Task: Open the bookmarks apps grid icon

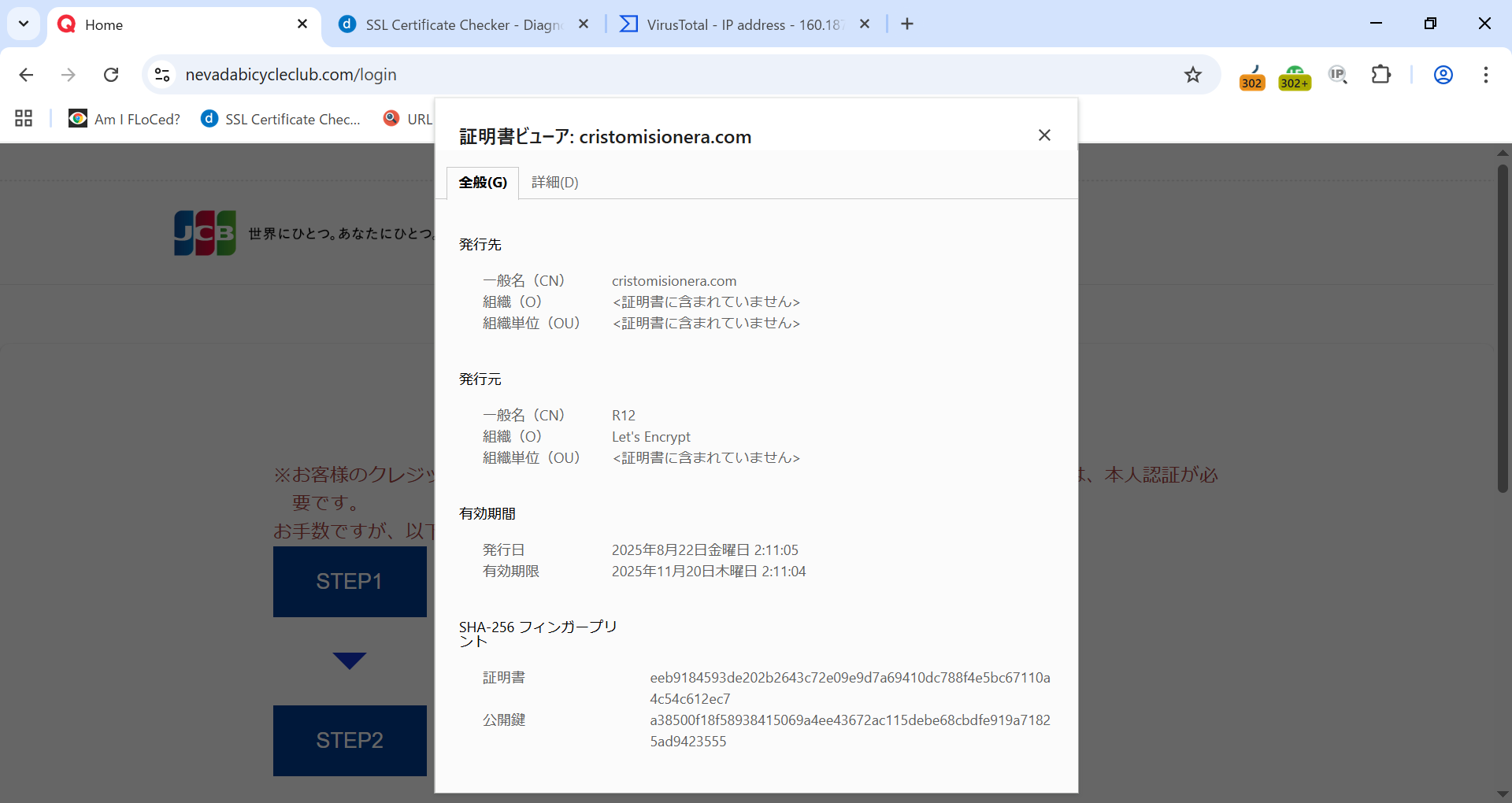Action: [23, 118]
